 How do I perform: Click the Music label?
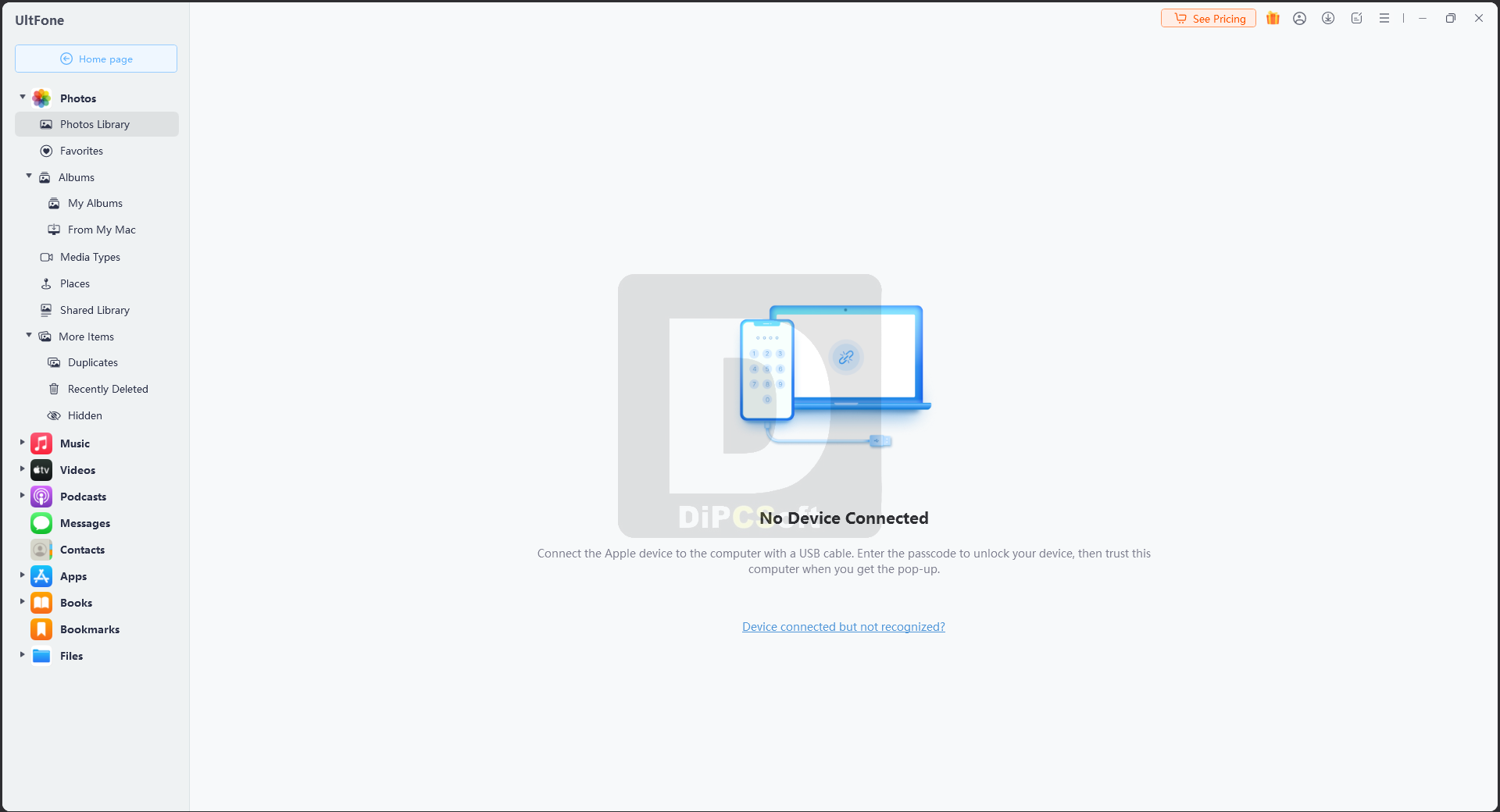75,443
